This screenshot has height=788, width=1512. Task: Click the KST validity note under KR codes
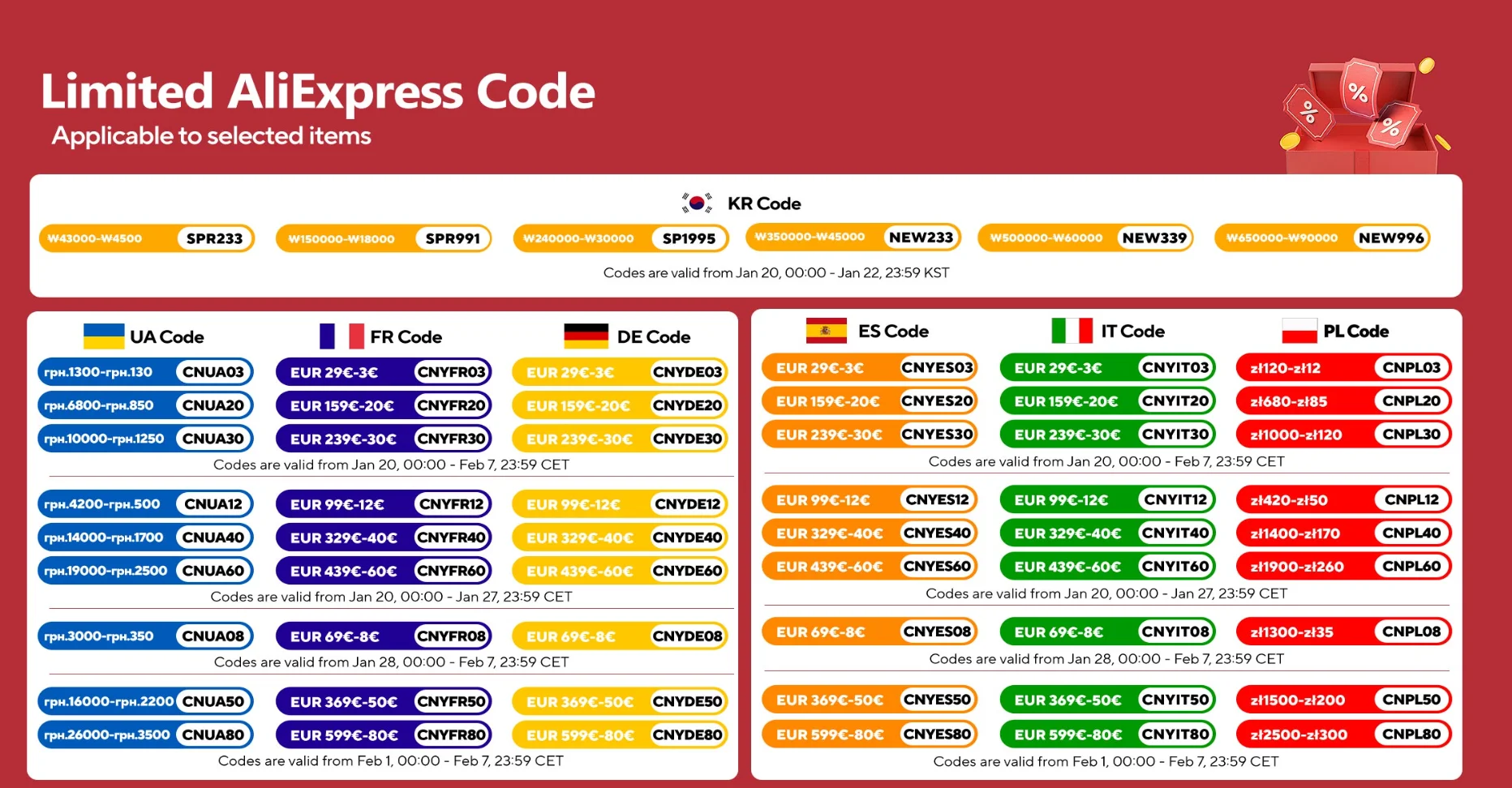point(776,272)
